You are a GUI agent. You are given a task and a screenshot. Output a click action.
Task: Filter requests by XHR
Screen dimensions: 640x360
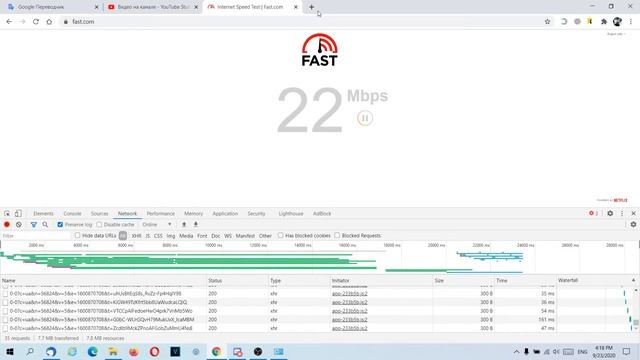click(136, 236)
